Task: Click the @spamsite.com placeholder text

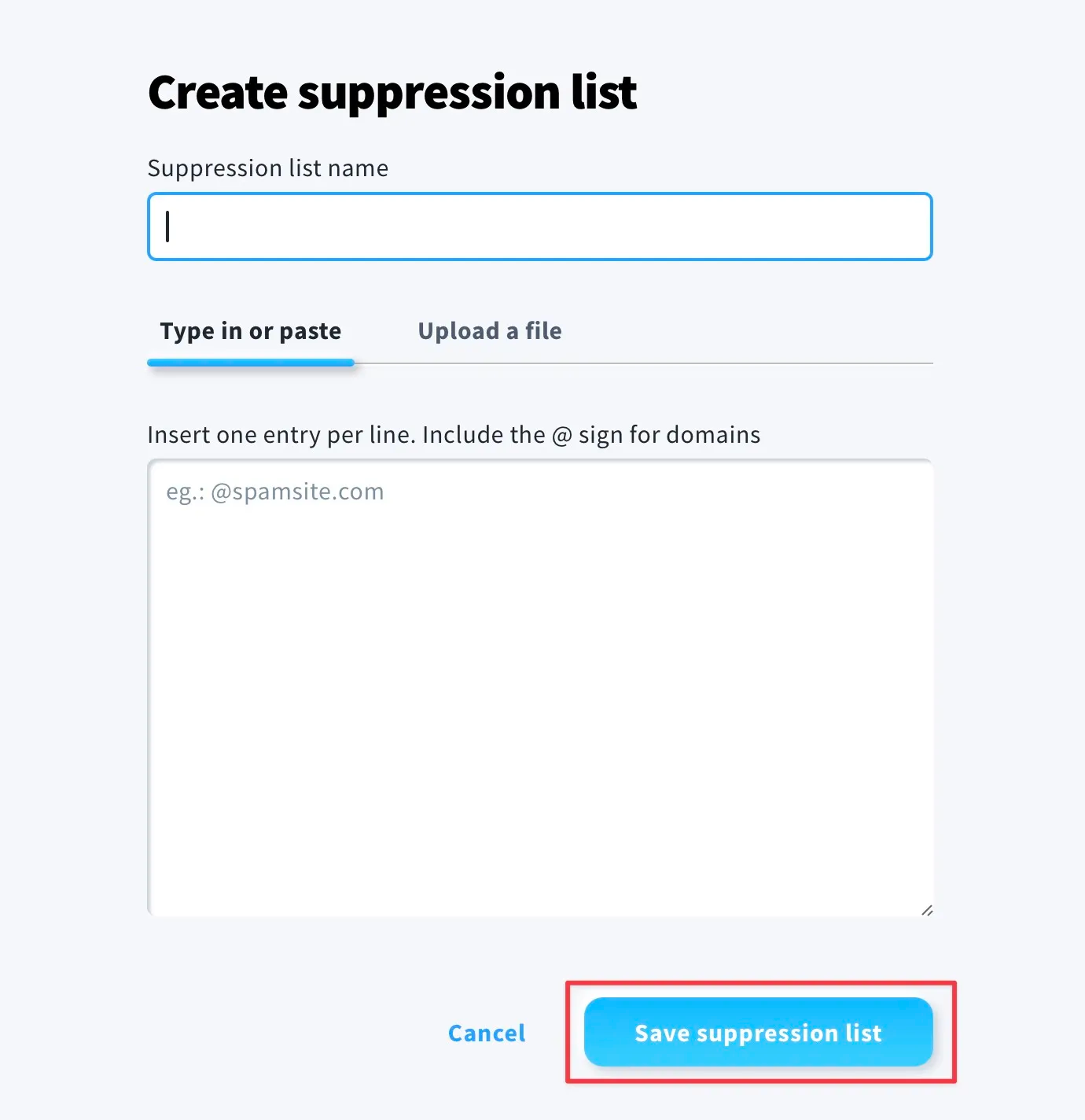Action: tap(296, 492)
